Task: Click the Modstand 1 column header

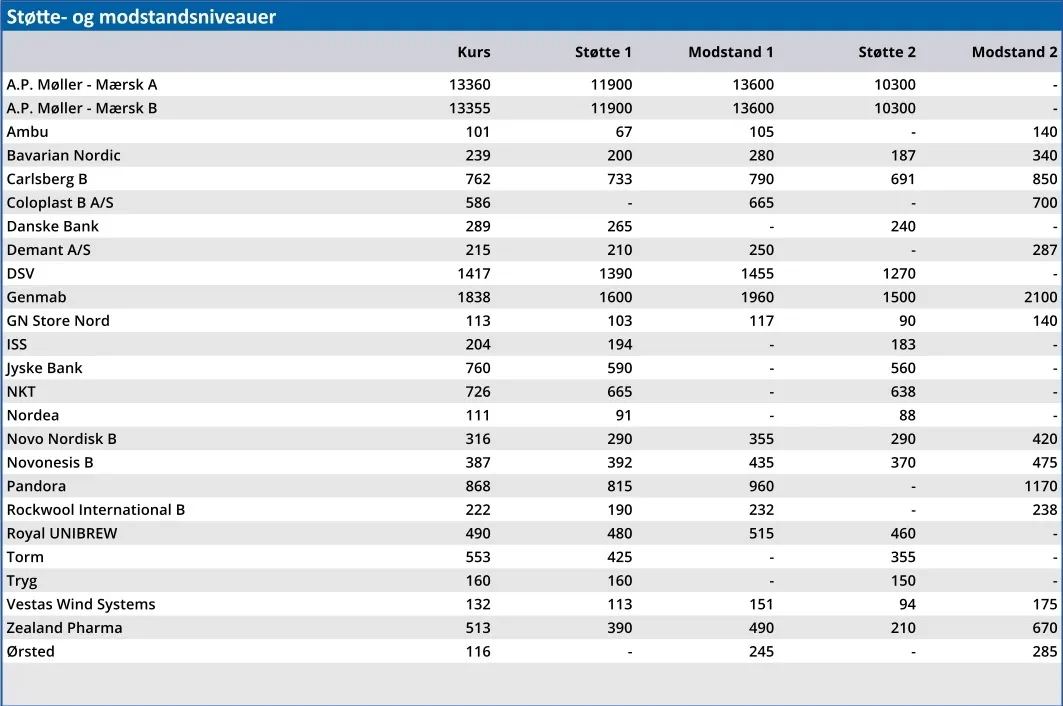Action: click(x=730, y=52)
